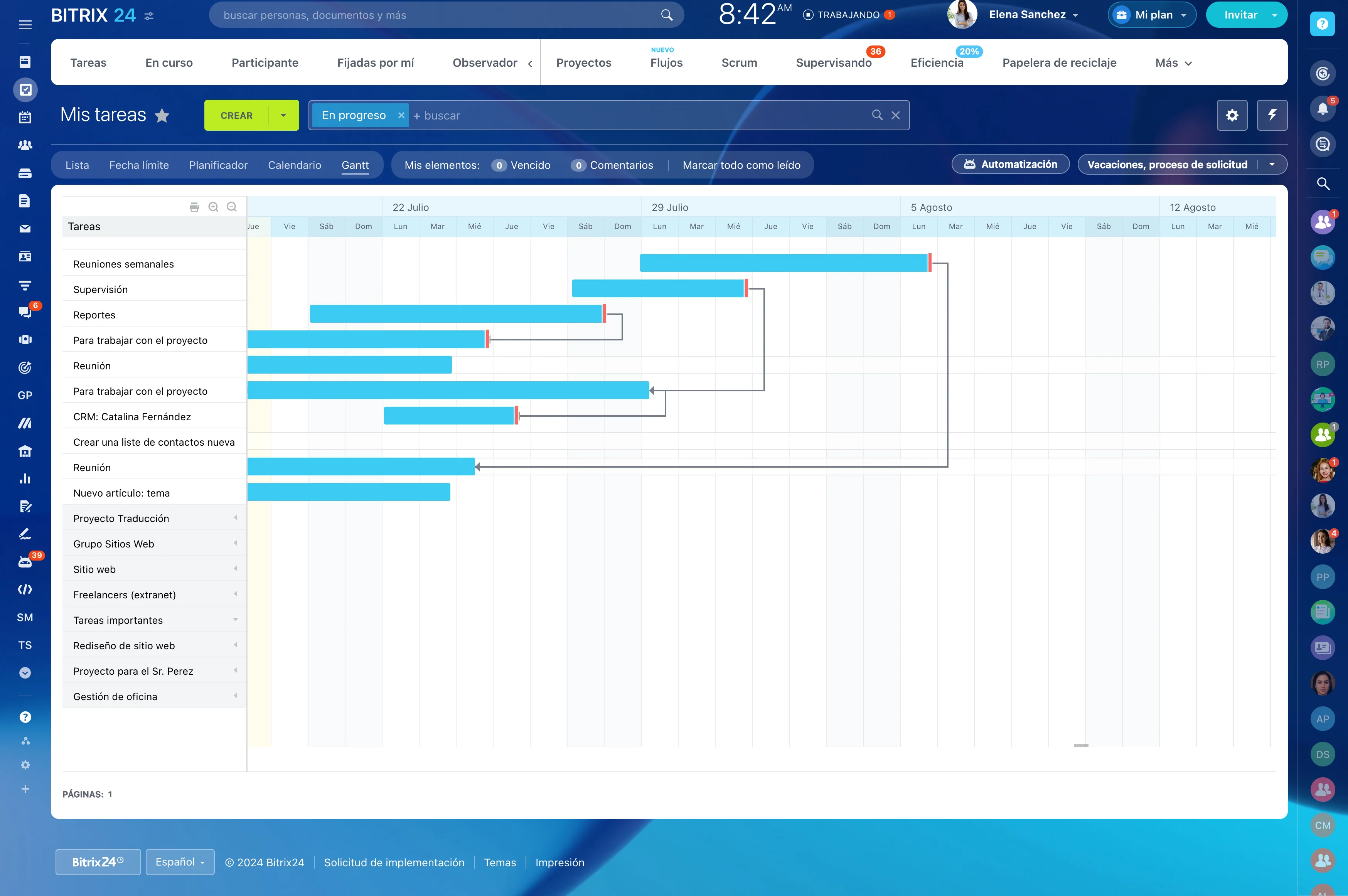Expand the Proyecto Traducción group
The height and width of the screenshot is (896, 1348).
(235, 518)
